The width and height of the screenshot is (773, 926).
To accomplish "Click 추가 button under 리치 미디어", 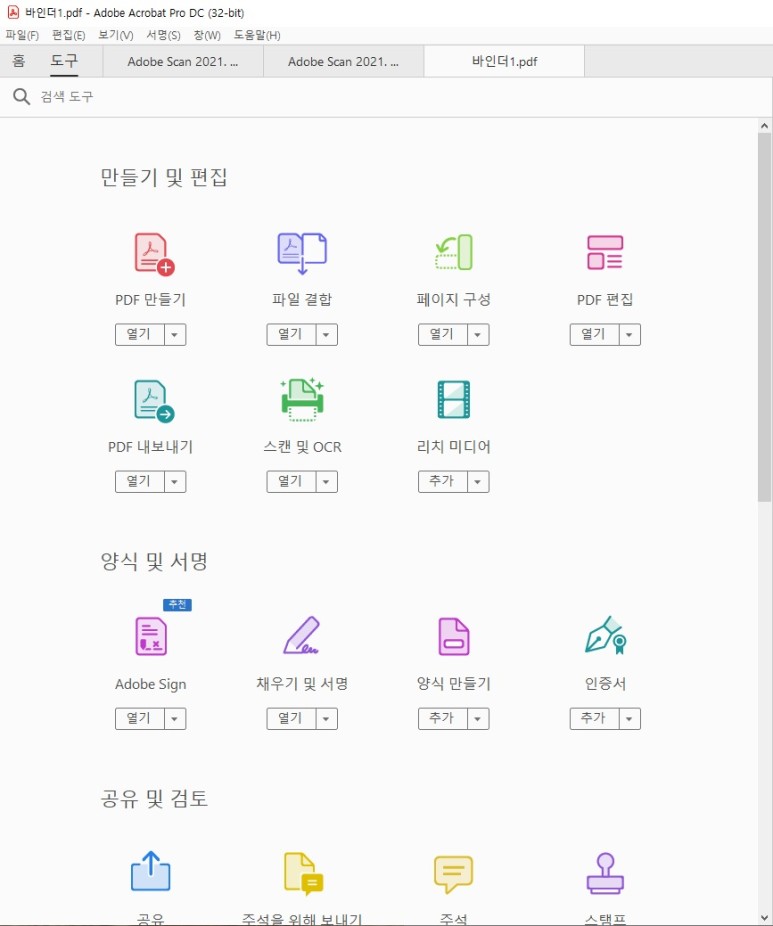I will [443, 482].
